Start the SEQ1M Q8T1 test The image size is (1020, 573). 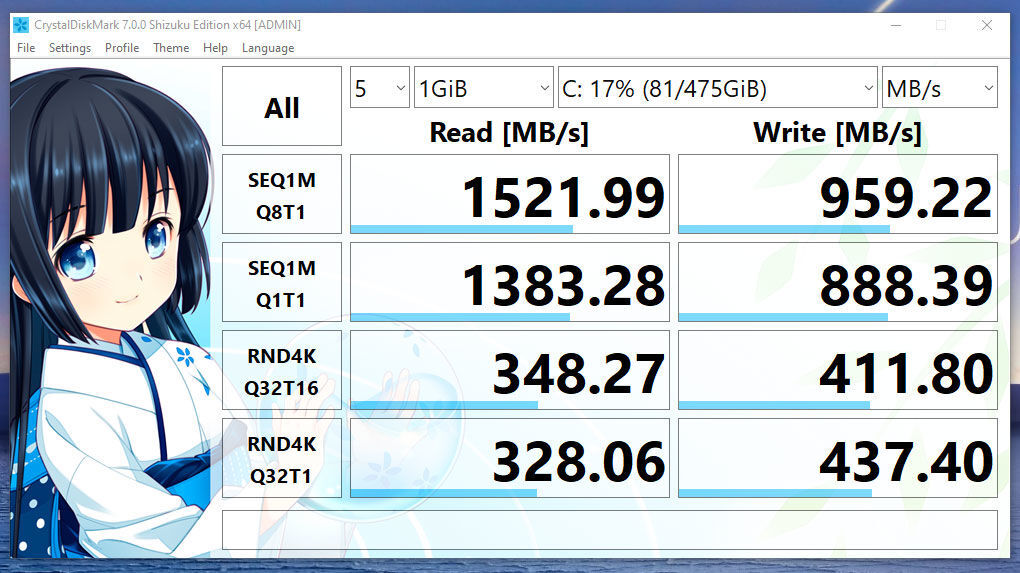tap(282, 194)
